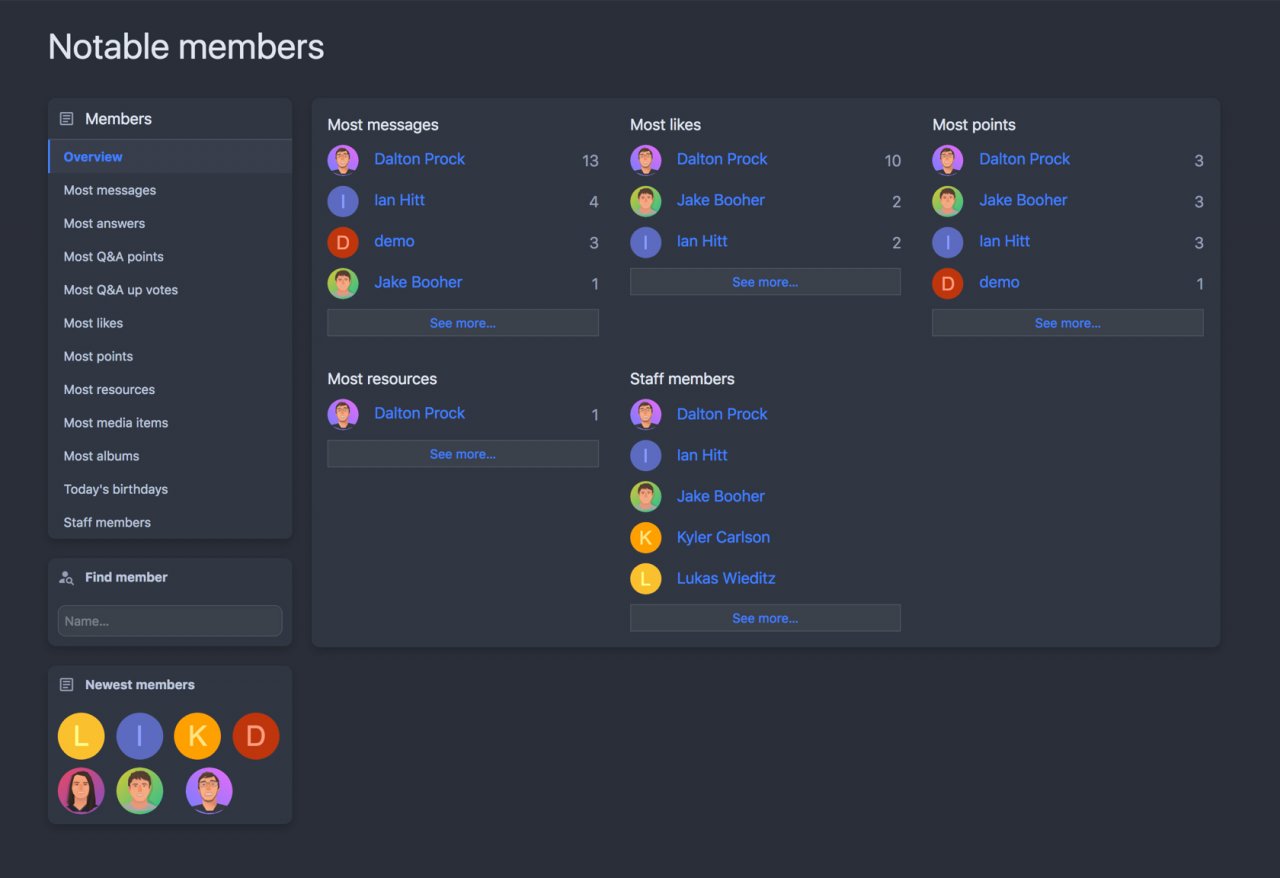This screenshot has width=1280, height=878.
Task: Focus the Find member name field
Action: pos(170,621)
